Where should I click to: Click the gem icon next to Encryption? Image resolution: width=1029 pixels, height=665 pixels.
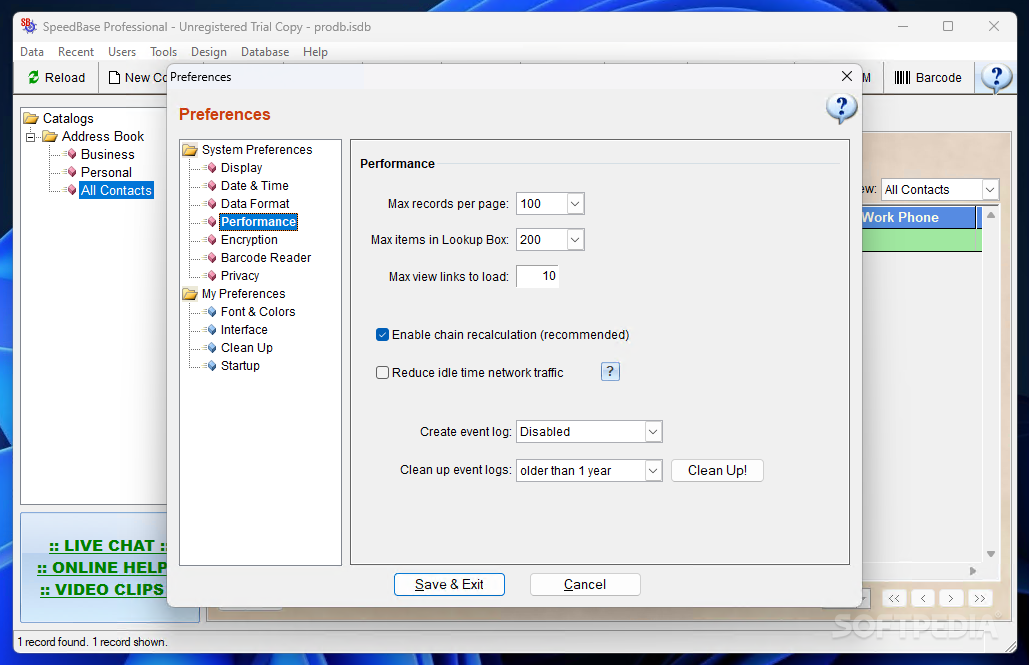click(x=211, y=240)
